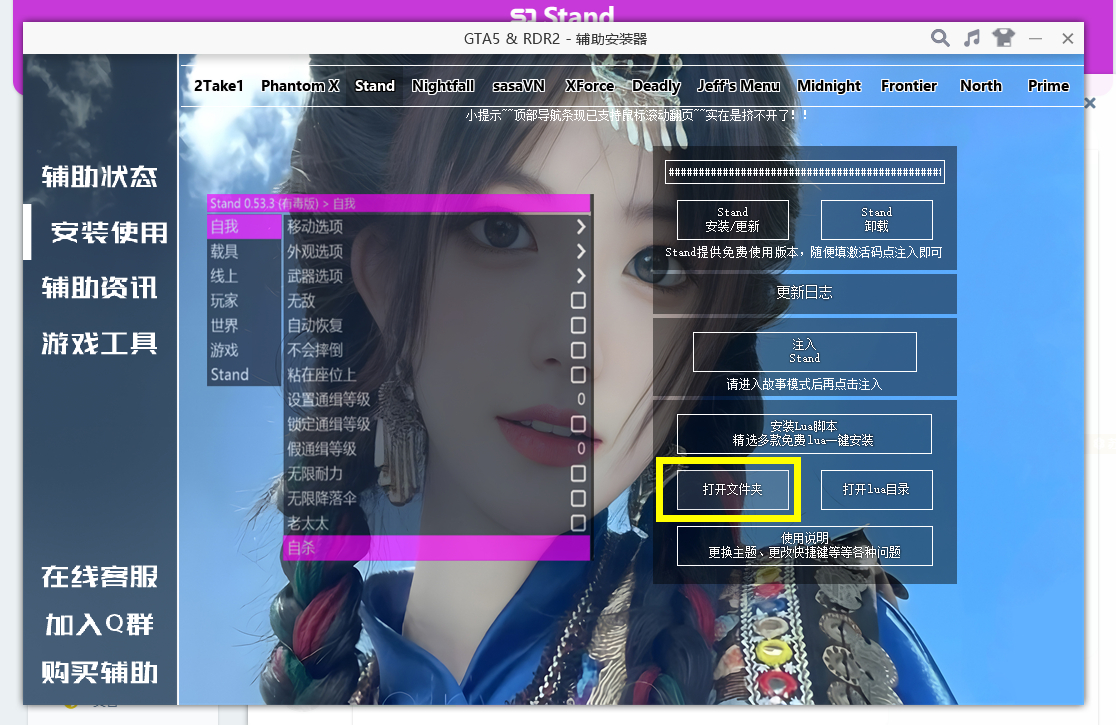Image resolution: width=1116 pixels, height=725 pixels.
Task: Open the 购买辅助 purchase link
Action: (100, 672)
